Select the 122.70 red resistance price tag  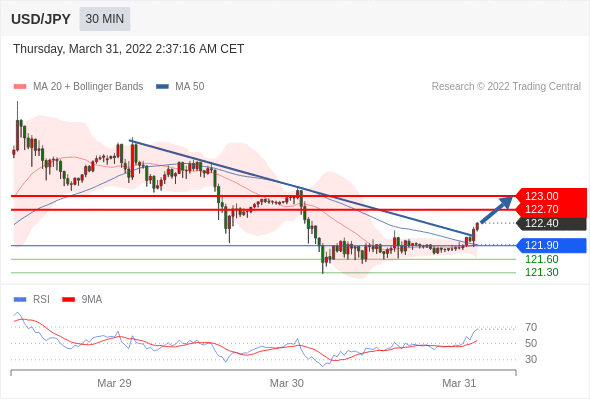click(x=551, y=210)
